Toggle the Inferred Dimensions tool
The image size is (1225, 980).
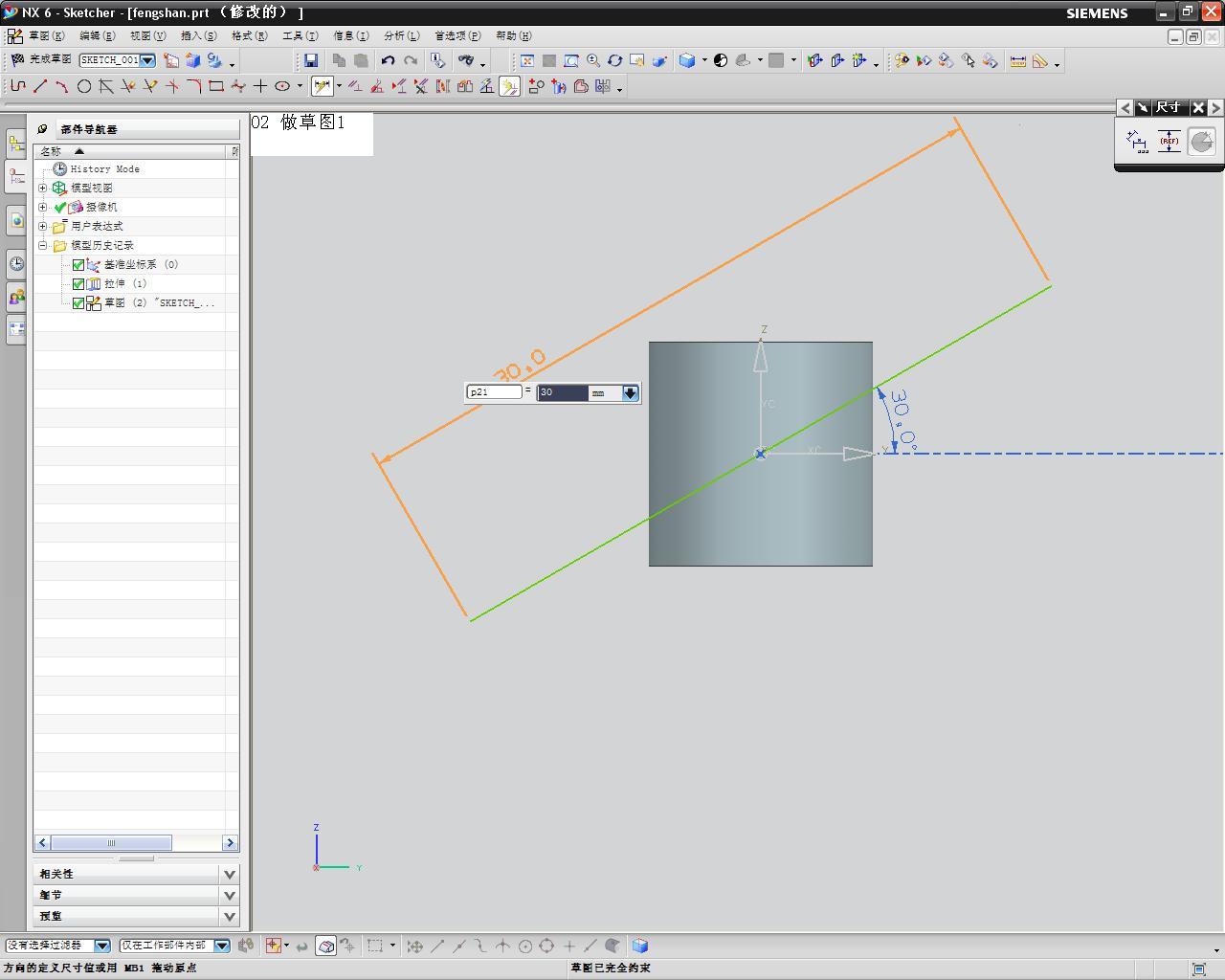323,86
